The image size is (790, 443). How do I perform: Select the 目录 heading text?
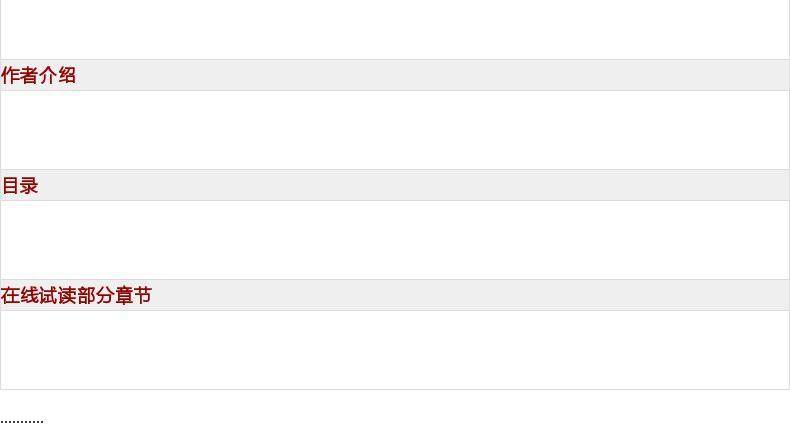[20, 186]
